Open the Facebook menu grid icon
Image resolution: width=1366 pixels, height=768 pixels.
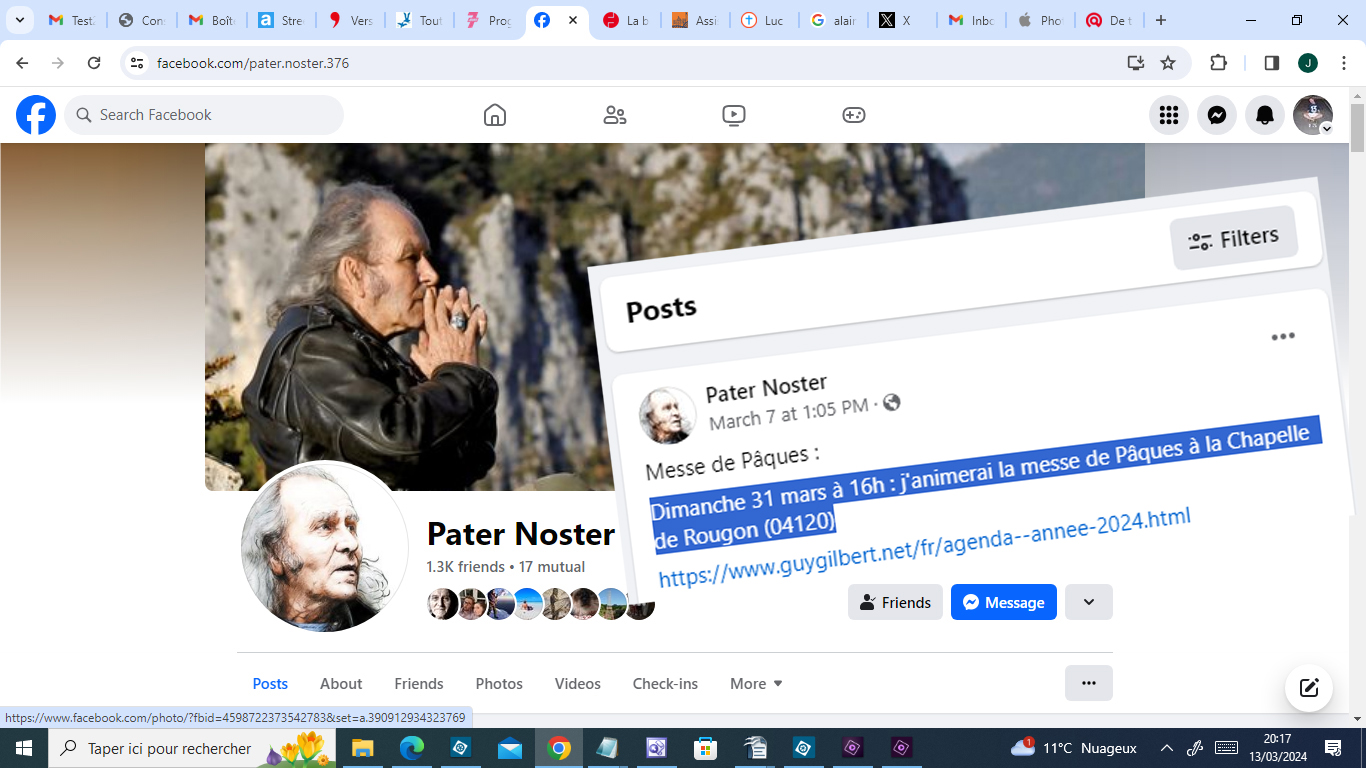1169,115
